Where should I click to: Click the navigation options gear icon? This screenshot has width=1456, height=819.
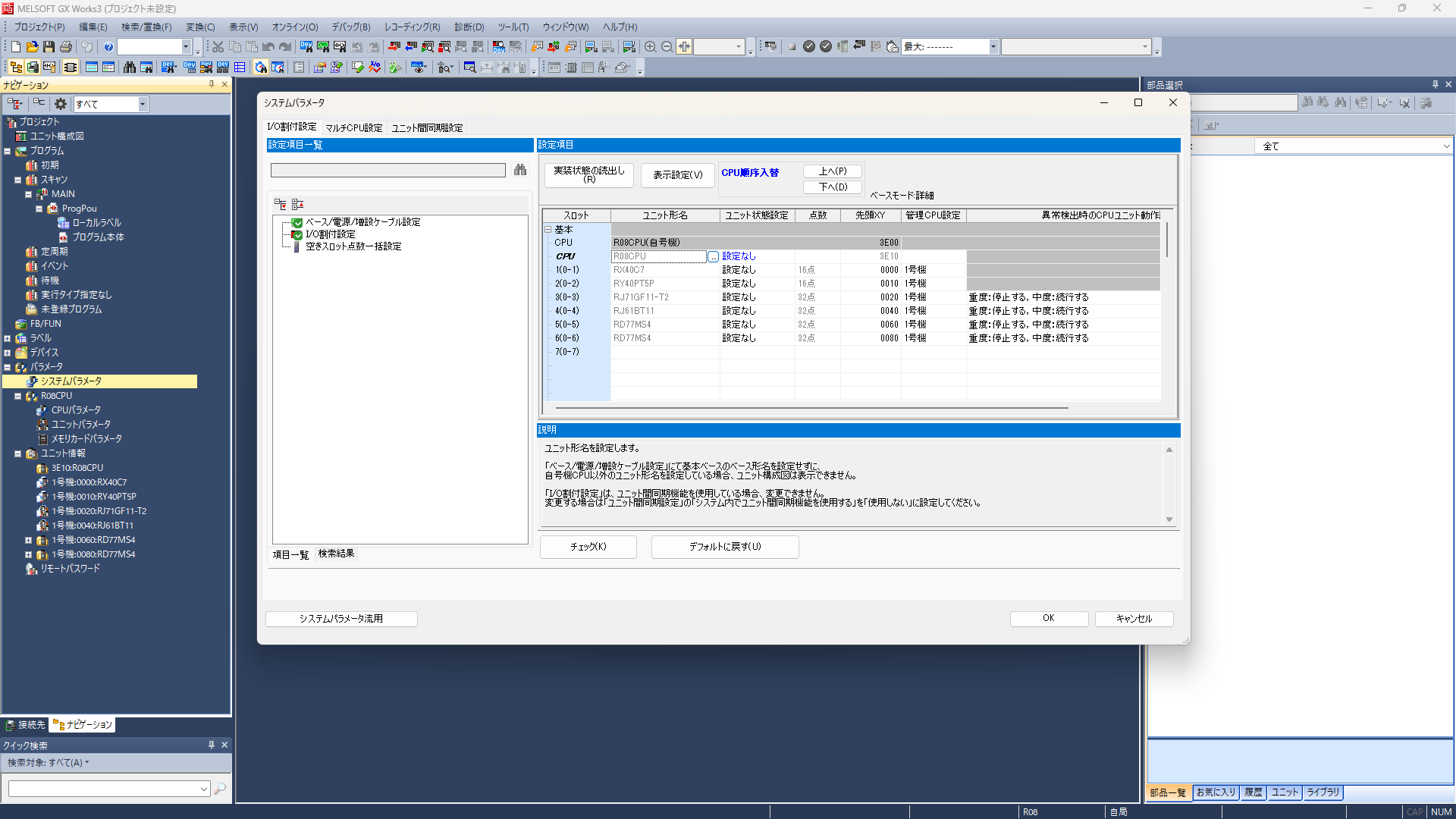point(61,104)
